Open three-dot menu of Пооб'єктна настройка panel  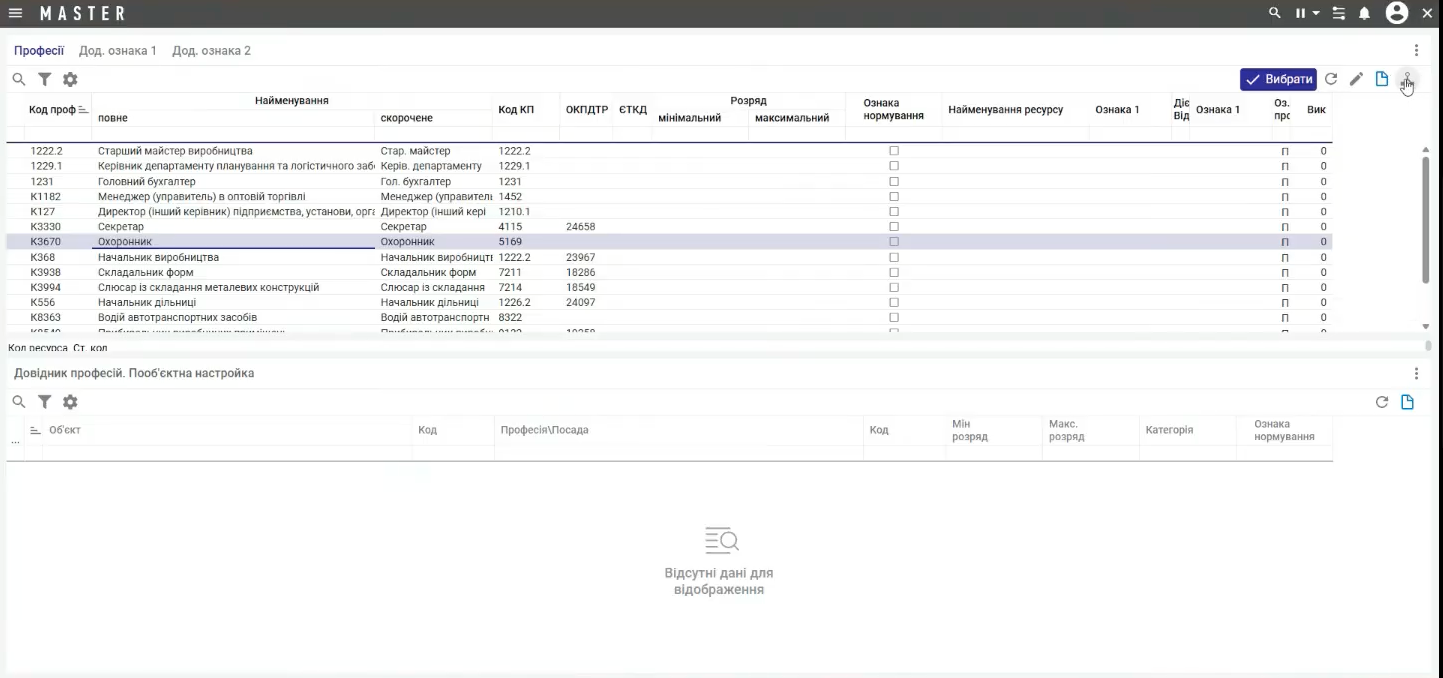1416,373
